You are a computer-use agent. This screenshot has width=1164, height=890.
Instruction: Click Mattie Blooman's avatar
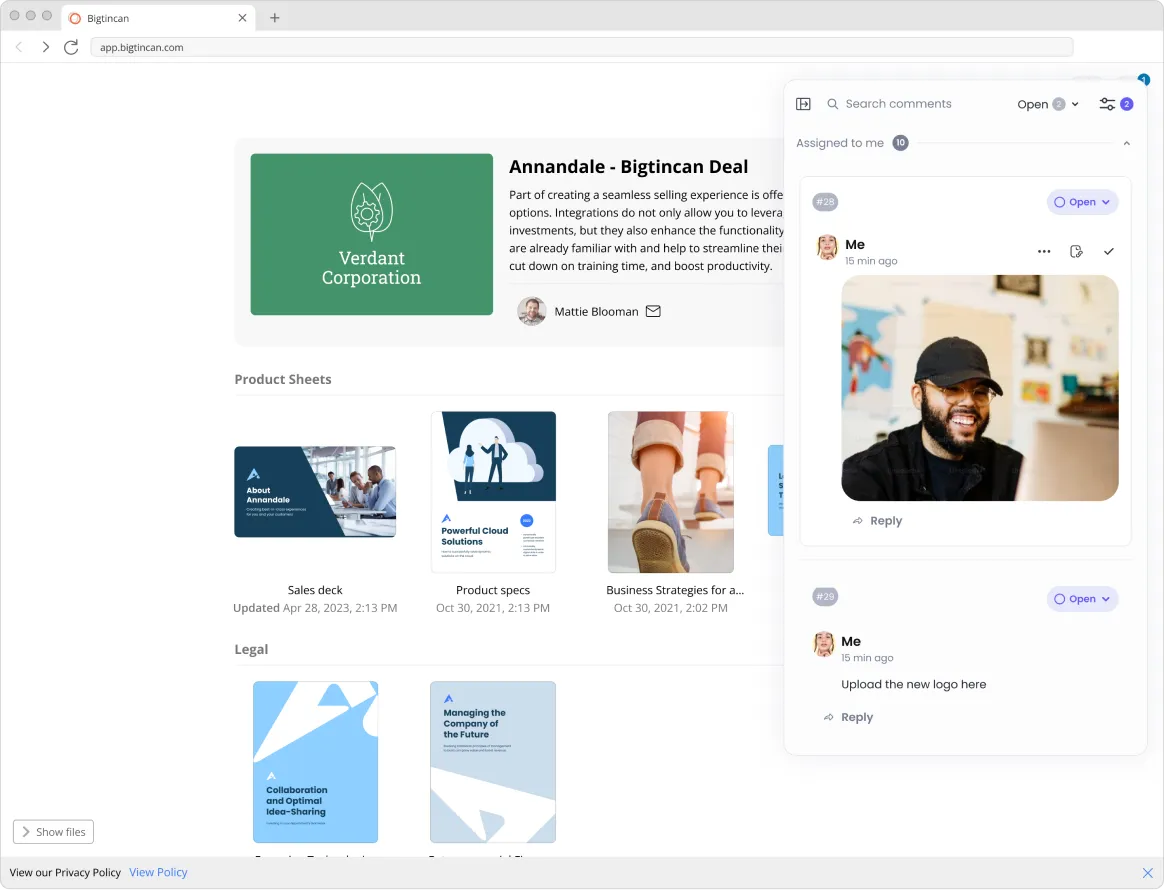click(532, 312)
